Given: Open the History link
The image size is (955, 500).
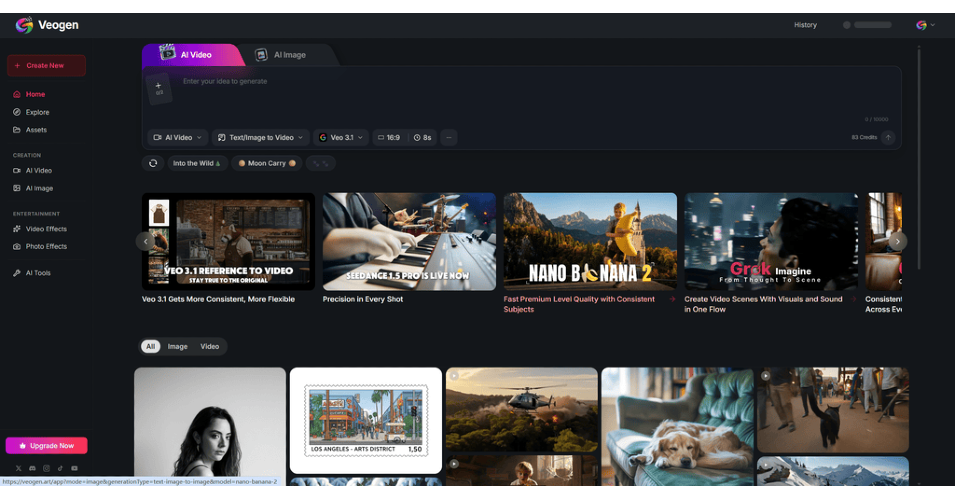Looking at the screenshot, I should (x=805, y=25).
